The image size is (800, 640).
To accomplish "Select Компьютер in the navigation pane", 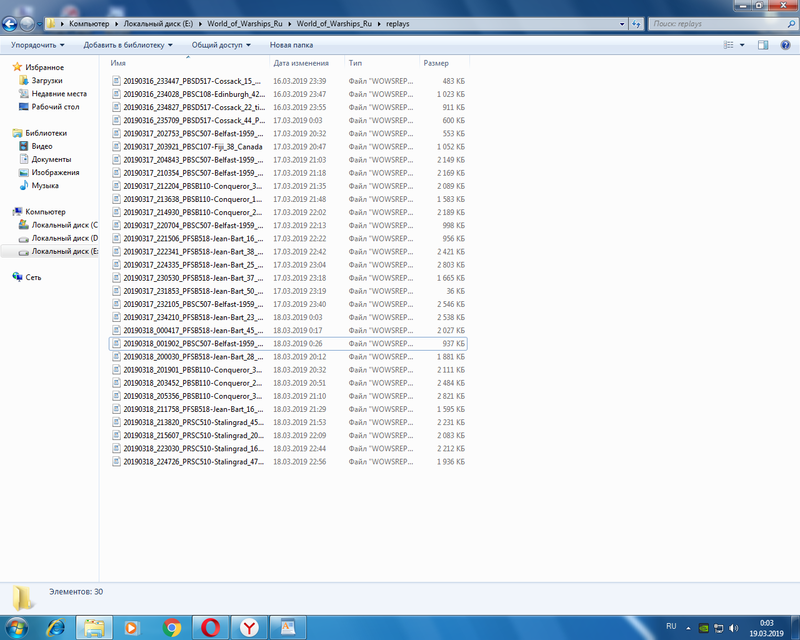I will (x=40, y=211).
